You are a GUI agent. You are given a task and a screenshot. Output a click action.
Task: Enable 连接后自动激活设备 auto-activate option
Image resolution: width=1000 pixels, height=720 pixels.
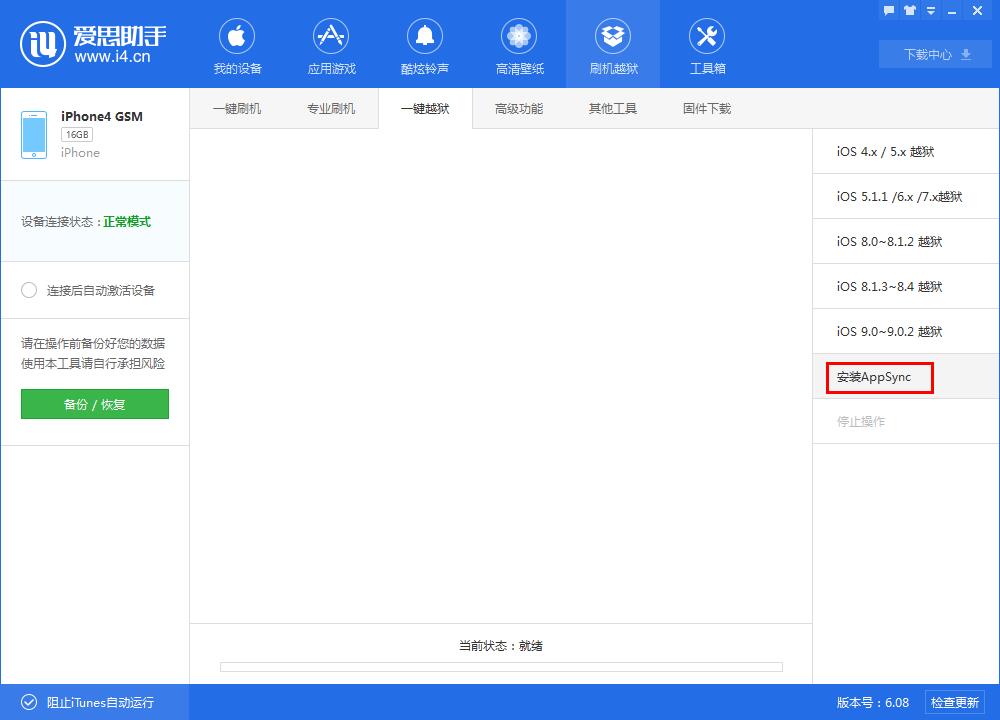29,290
